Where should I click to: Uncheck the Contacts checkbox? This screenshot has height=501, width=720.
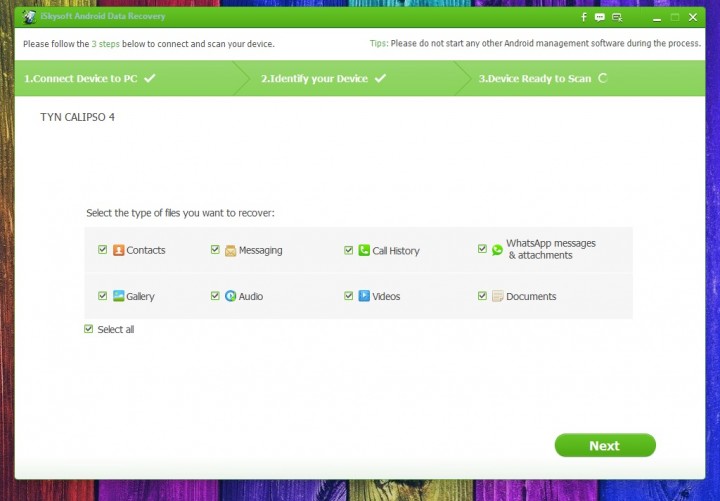coord(102,249)
